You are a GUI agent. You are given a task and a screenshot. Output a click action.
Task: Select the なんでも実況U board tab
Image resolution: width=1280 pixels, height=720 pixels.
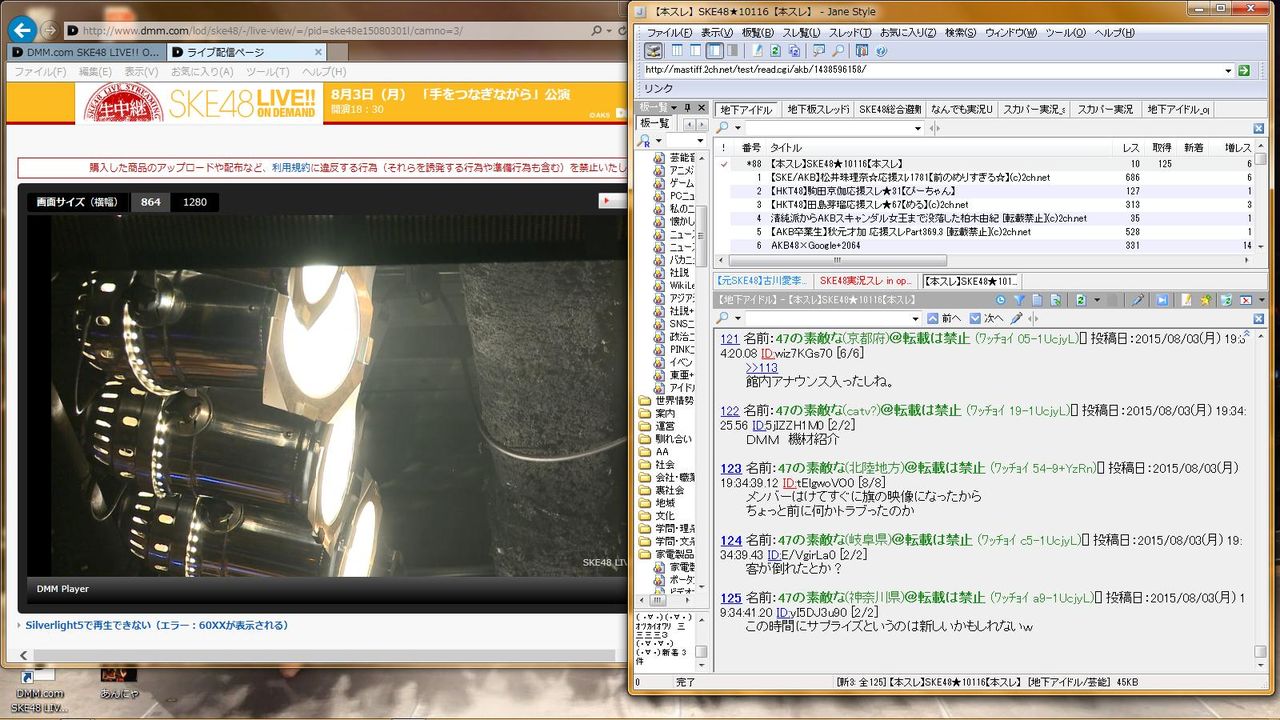click(x=961, y=109)
